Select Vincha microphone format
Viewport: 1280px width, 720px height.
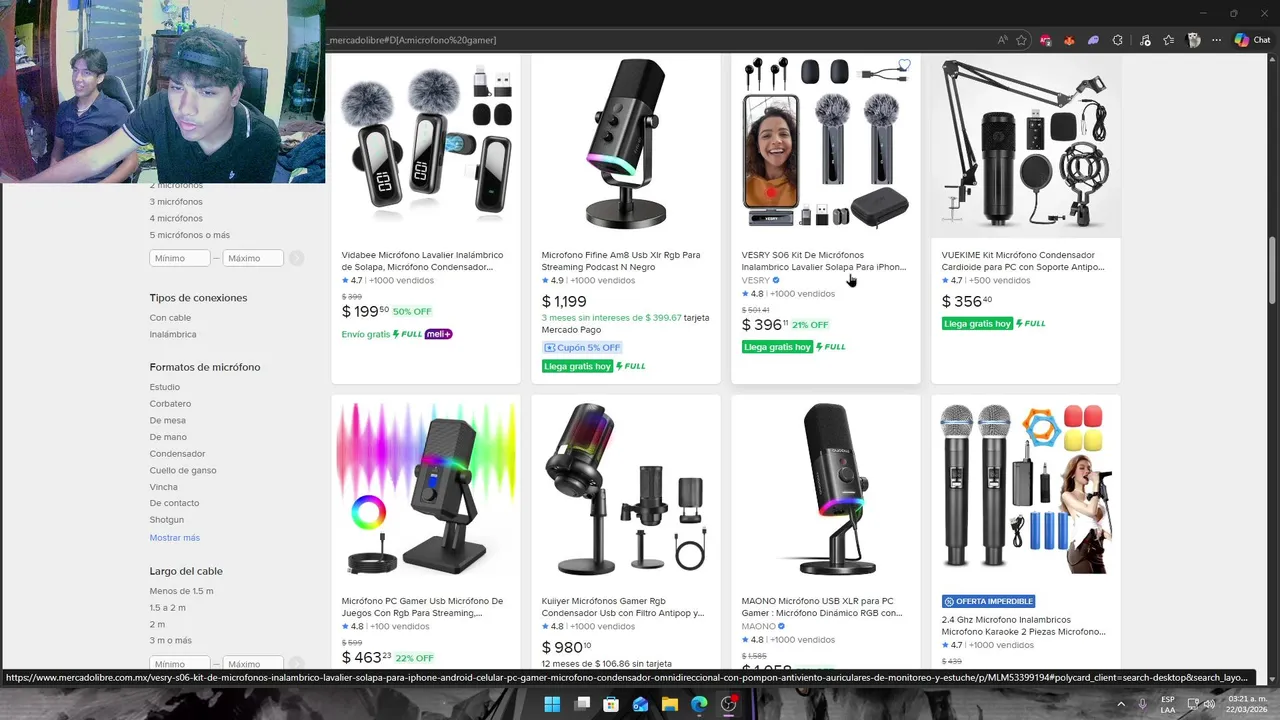click(x=164, y=487)
